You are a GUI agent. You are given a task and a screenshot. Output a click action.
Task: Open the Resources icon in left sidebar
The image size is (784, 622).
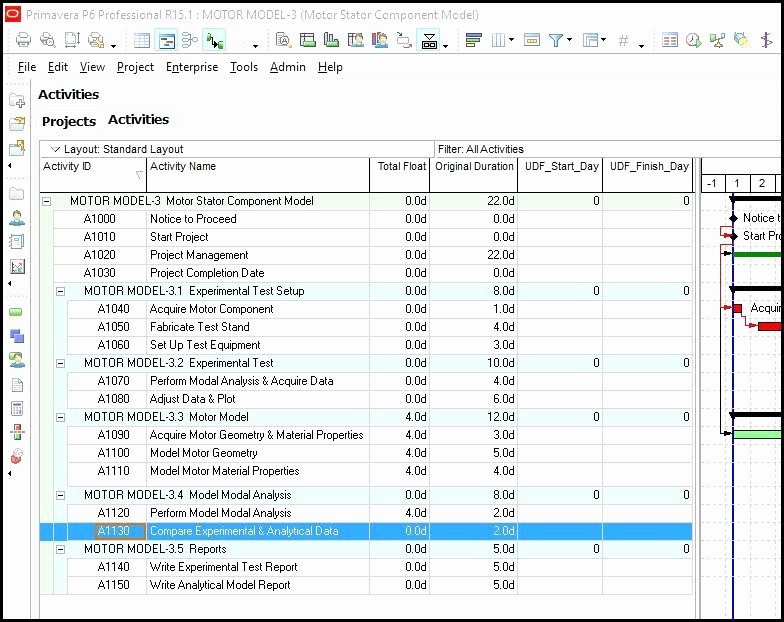point(17,218)
